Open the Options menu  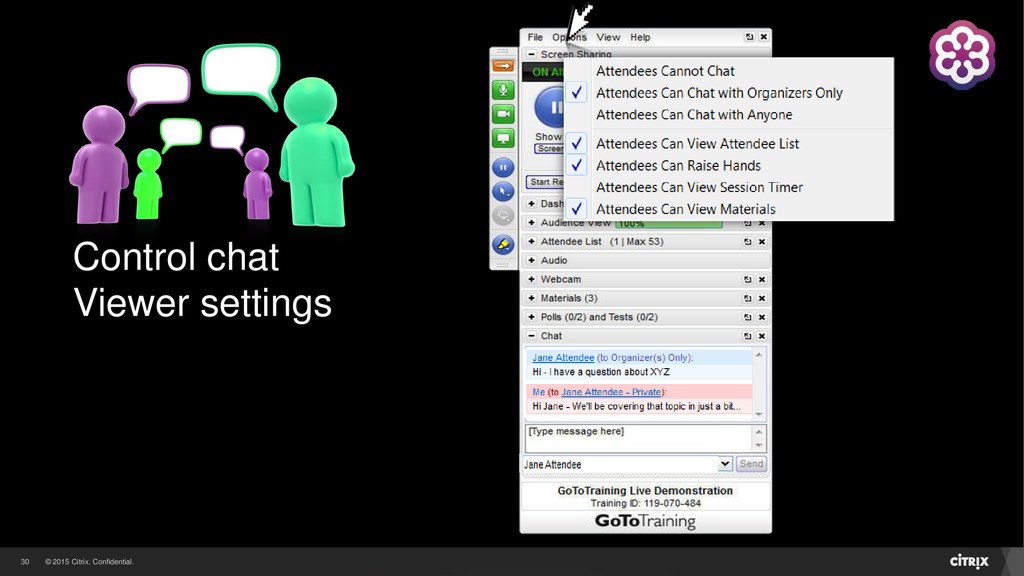pos(569,37)
